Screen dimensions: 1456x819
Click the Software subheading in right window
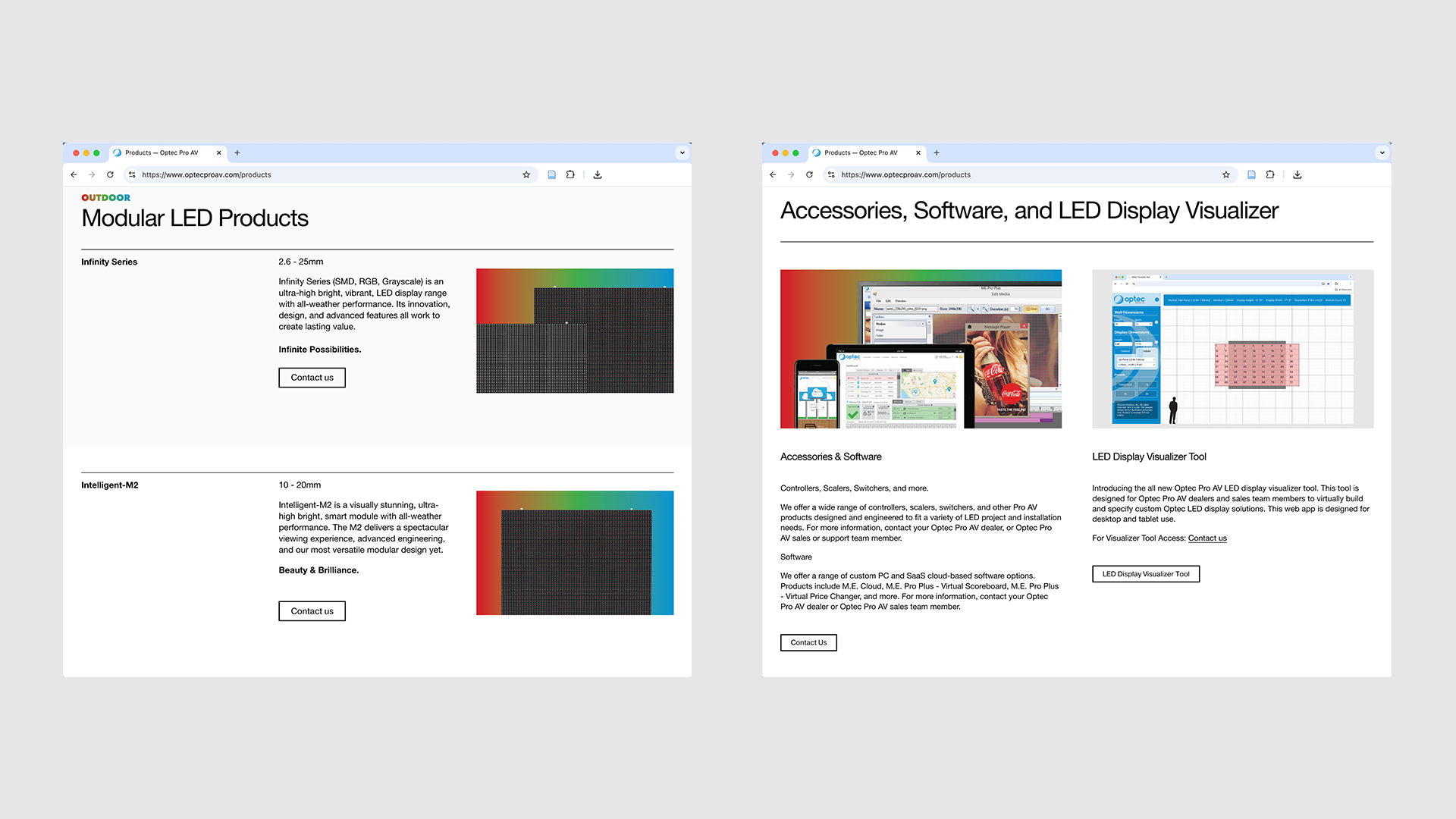pos(796,557)
